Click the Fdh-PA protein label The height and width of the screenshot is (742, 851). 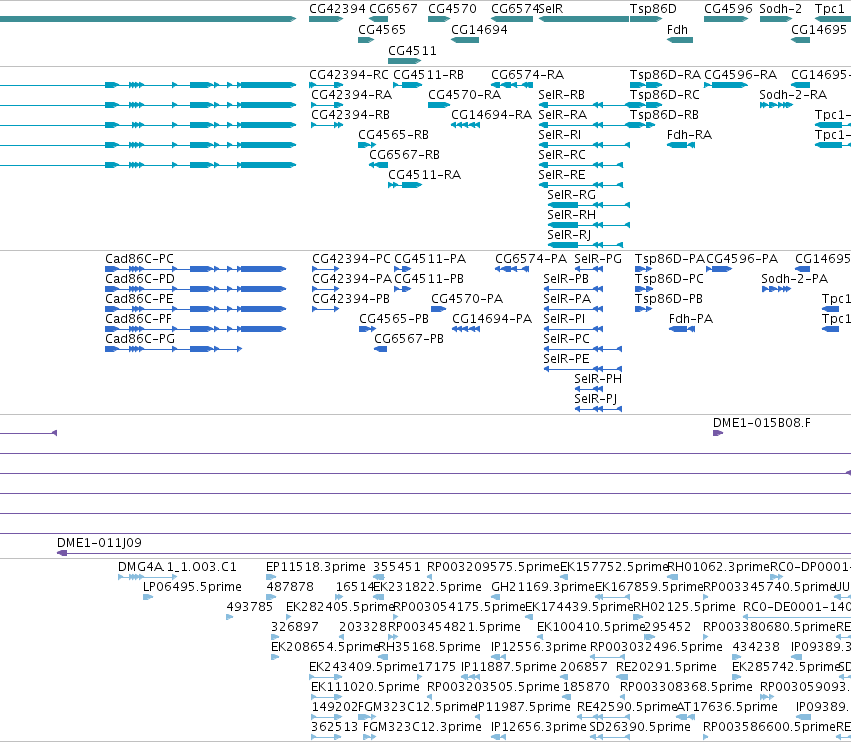click(691, 319)
